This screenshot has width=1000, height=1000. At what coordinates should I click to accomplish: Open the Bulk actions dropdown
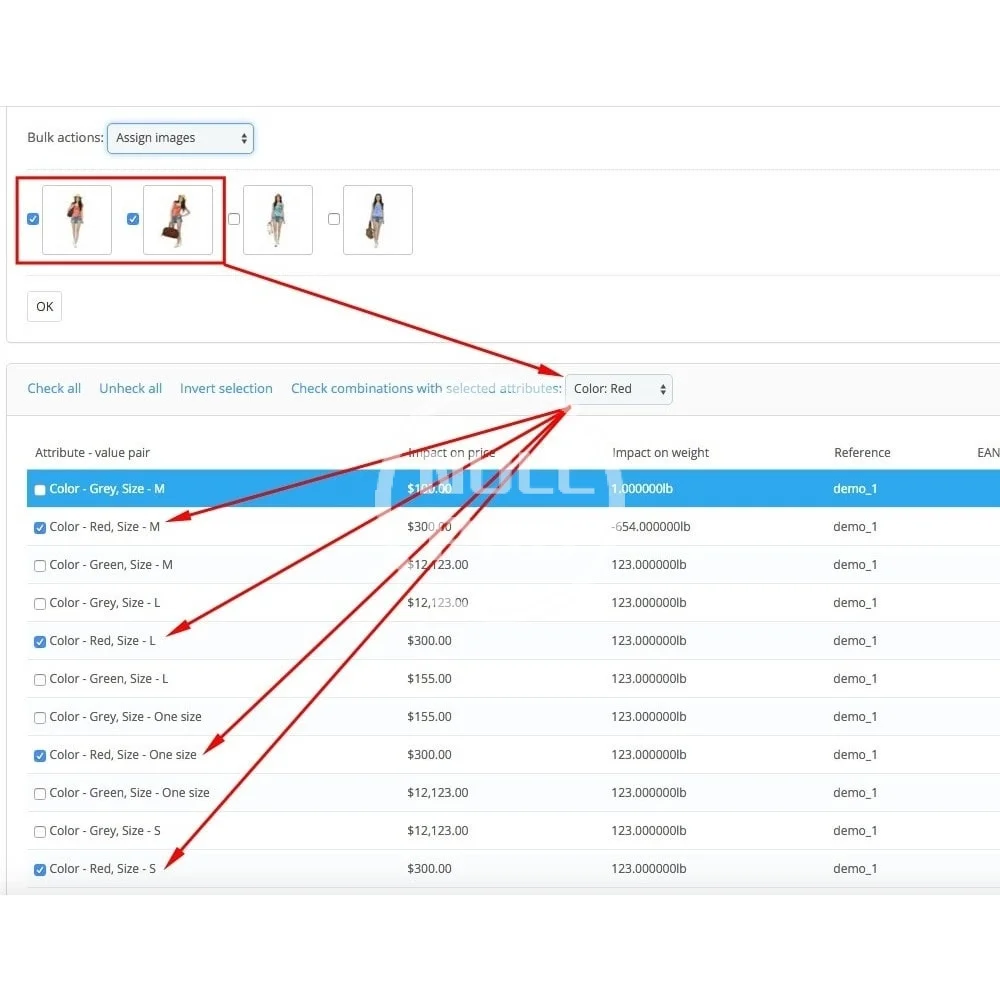pos(180,138)
